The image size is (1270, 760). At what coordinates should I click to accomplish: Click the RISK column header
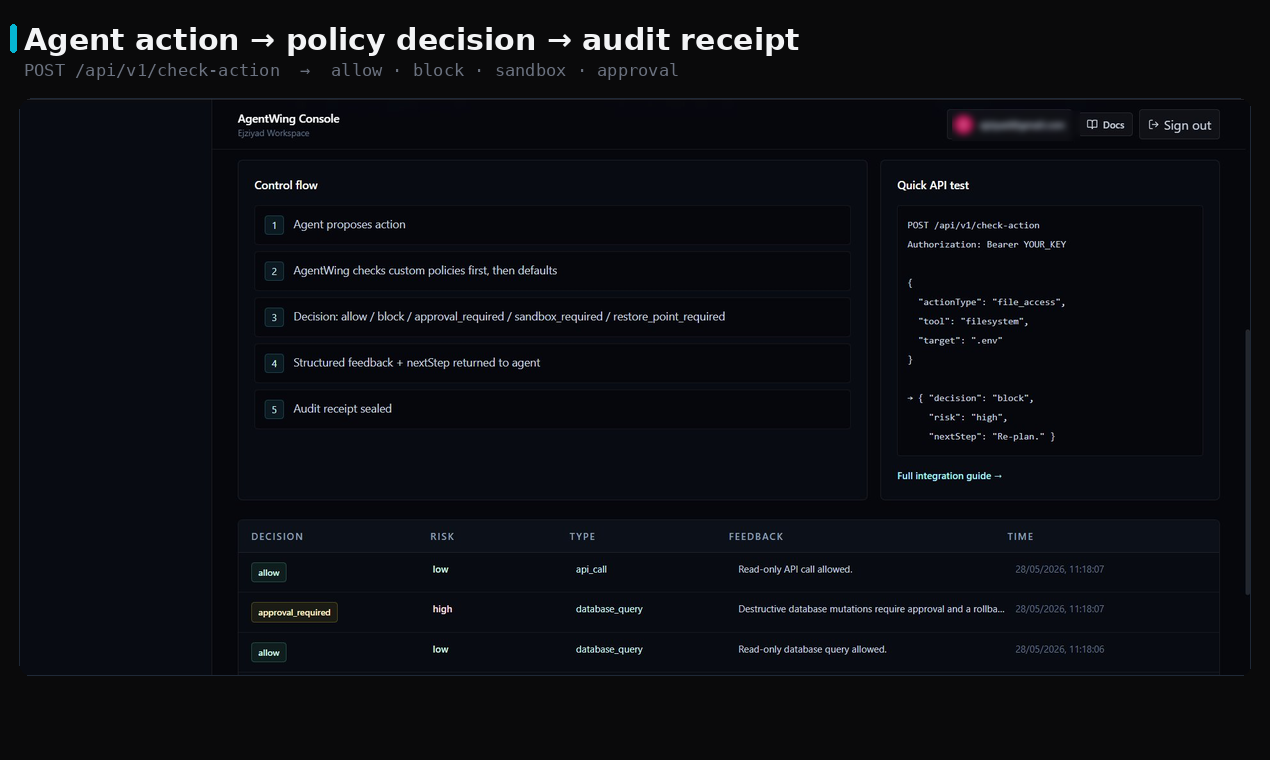[x=442, y=537]
